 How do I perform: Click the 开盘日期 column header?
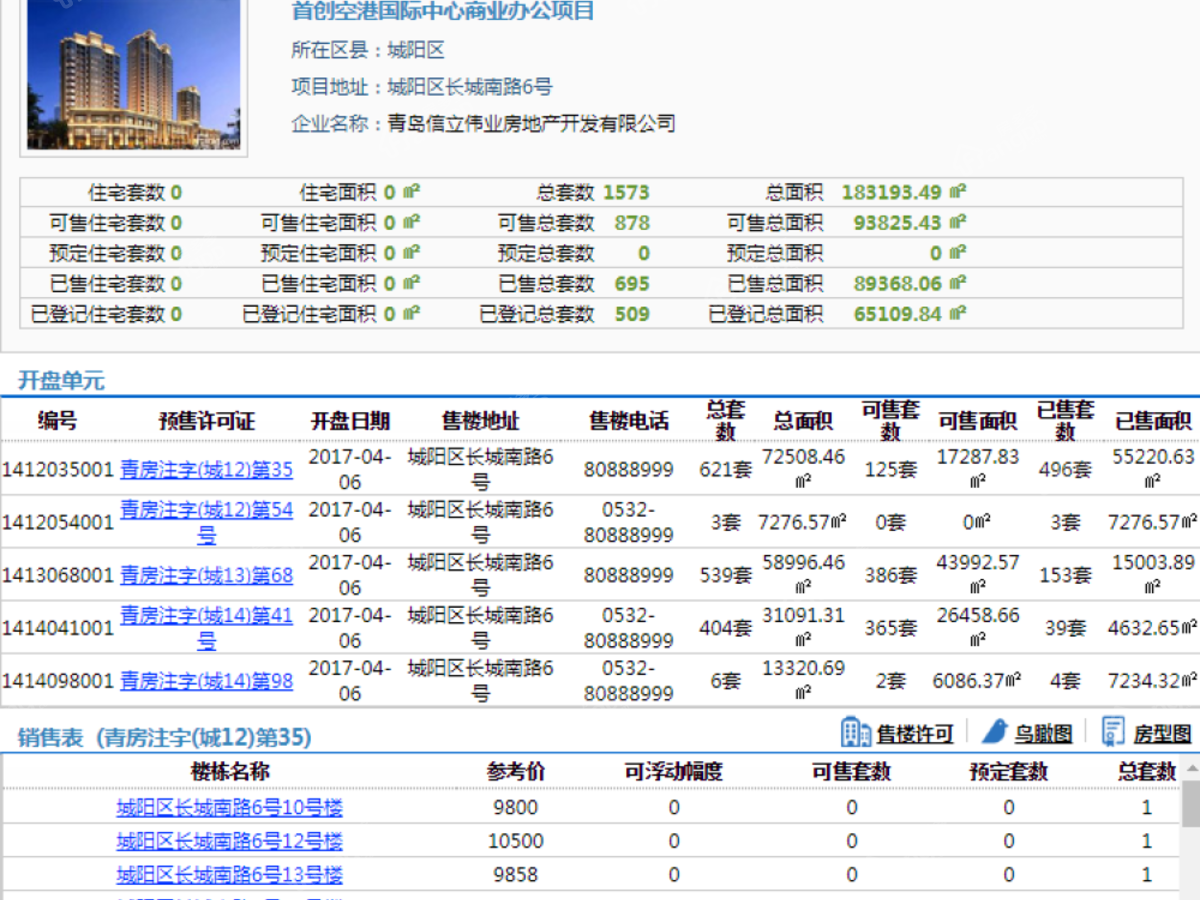coord(350,421)
